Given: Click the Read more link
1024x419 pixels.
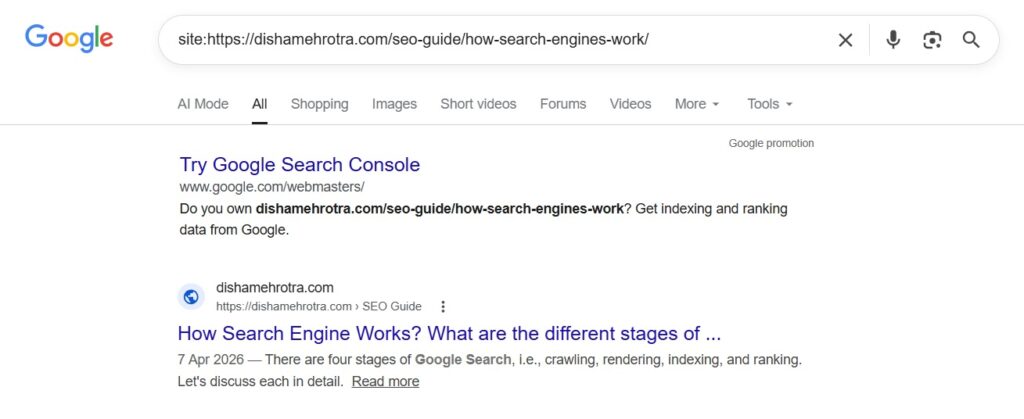Looking at the screenshot, I should point(385,382).
